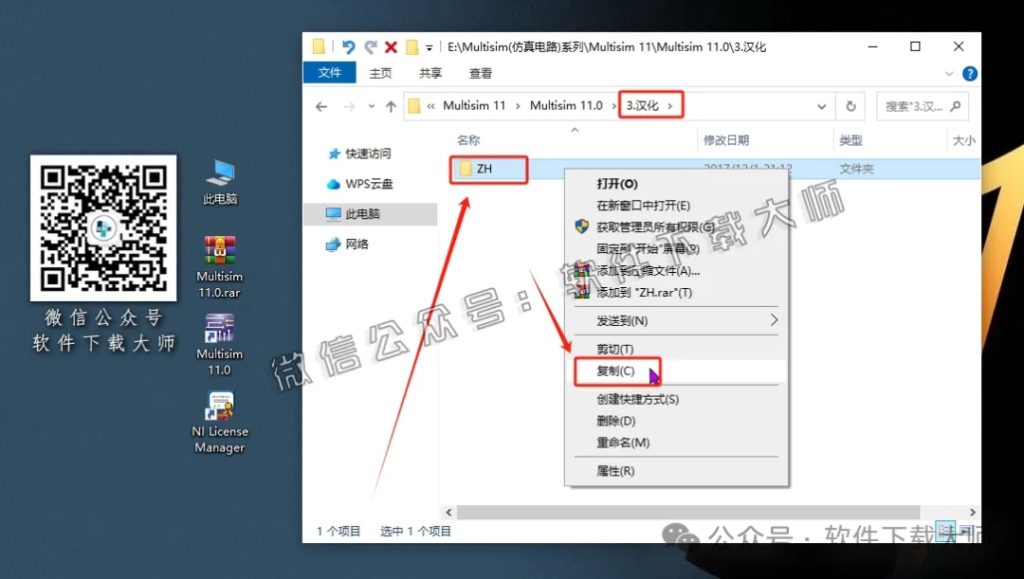This screenshot has height=579, width=1024.
Task: Choose 复制(C) from the context menu
Action: 615,370
